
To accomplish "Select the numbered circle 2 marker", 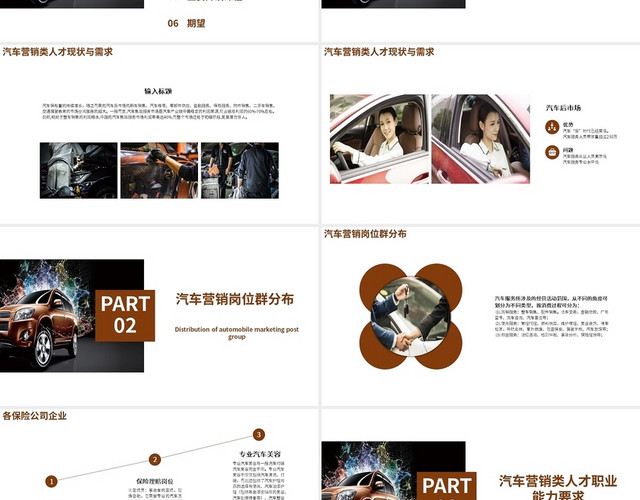I will pyautogui.click(x=154, y=460).
